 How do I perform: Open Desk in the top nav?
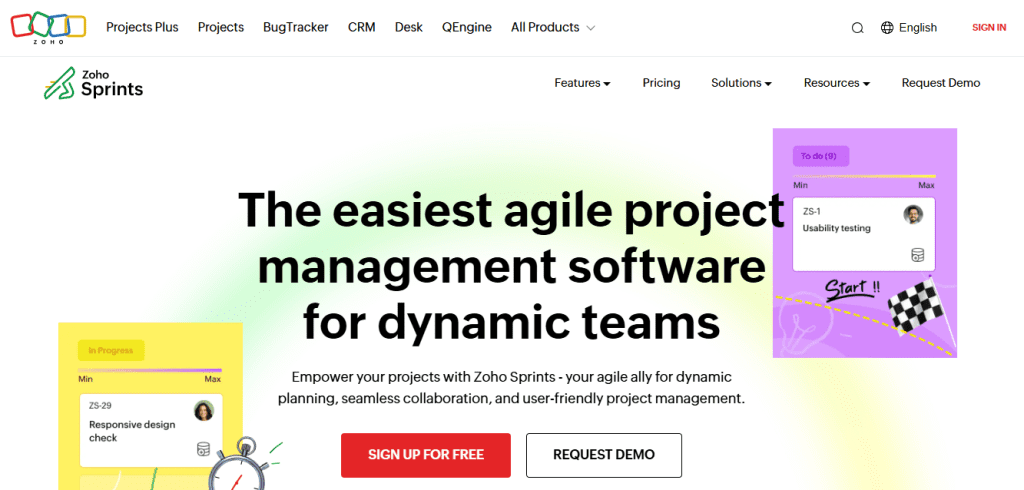(x=409, y=27)
